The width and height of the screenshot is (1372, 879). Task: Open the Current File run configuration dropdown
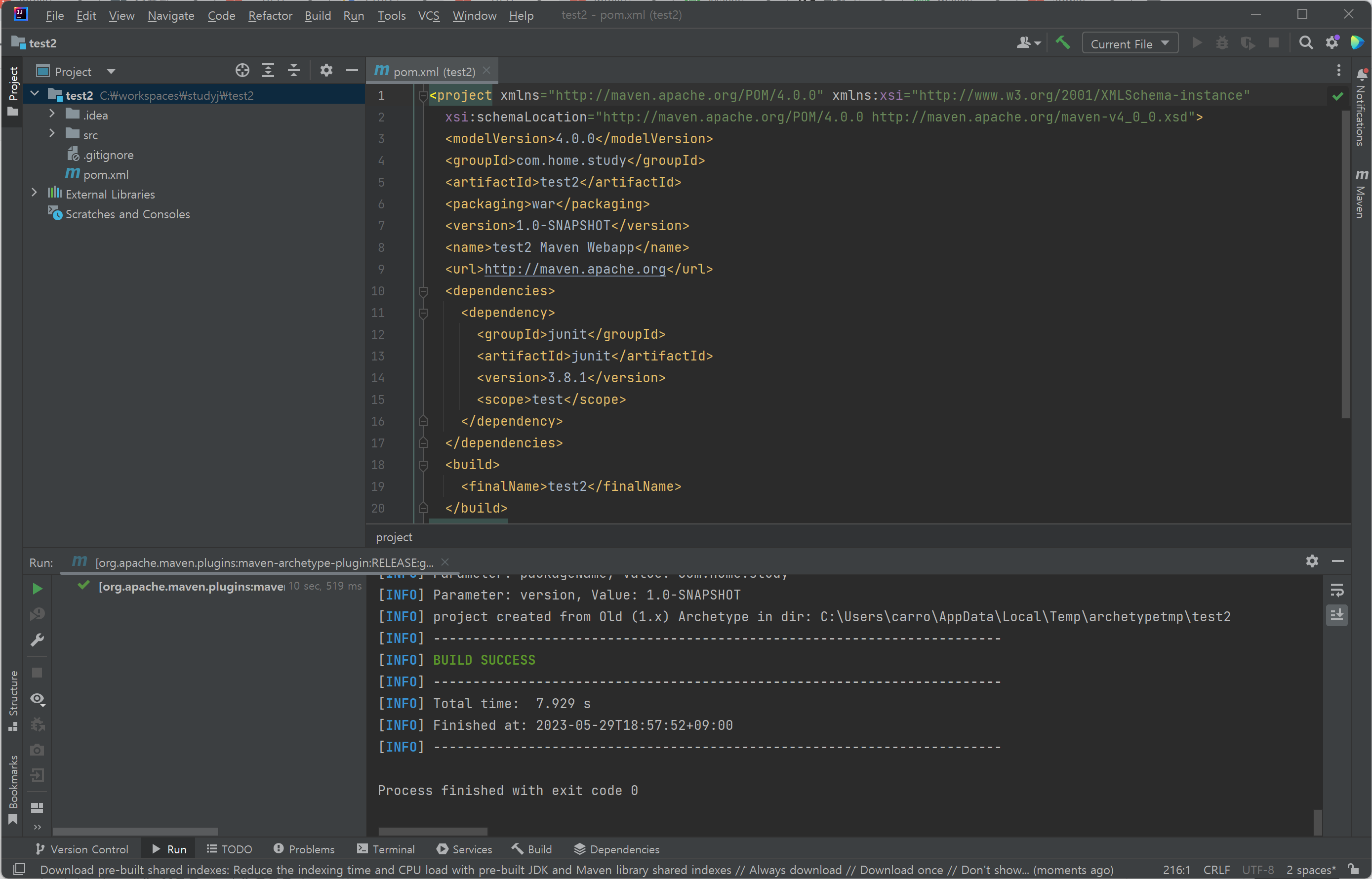pyautogui.click(x=1130, y=44)
